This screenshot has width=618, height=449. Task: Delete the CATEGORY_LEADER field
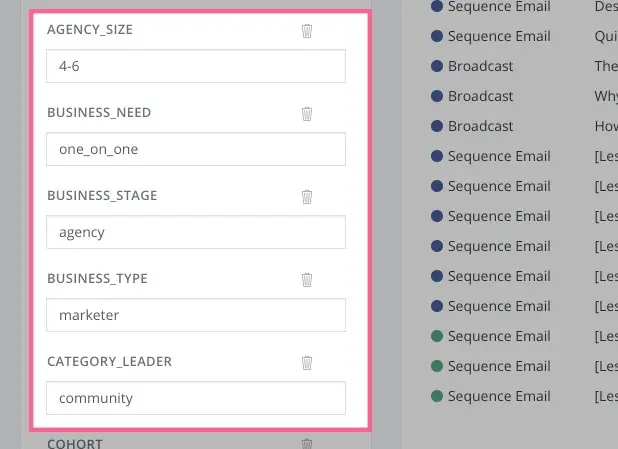click(307, 363)
